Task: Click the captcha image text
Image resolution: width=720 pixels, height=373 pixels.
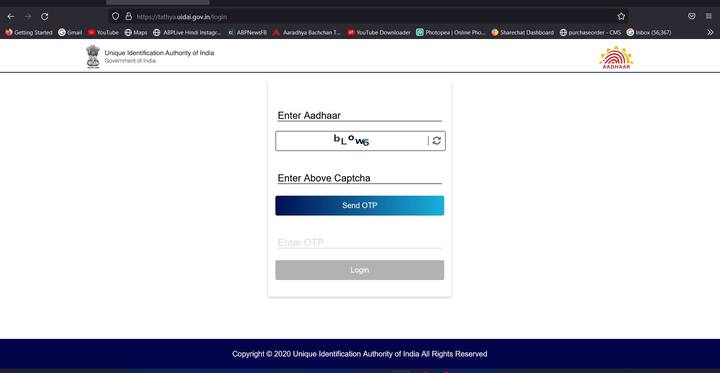Action: [351, 141]
